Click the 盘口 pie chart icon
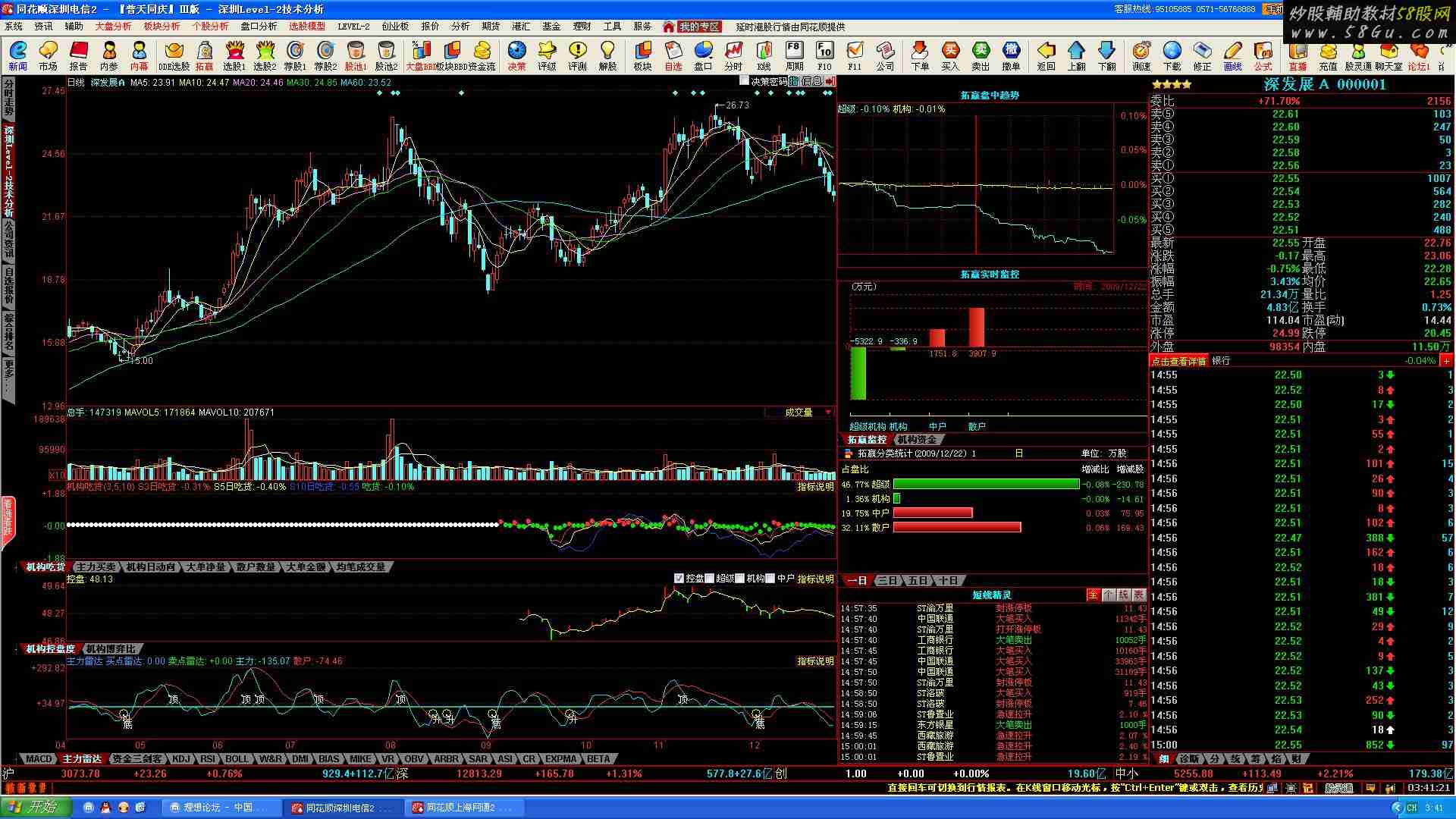Image resolution: width=1456 pixels, height=819 pixels. tap(703, 56)
